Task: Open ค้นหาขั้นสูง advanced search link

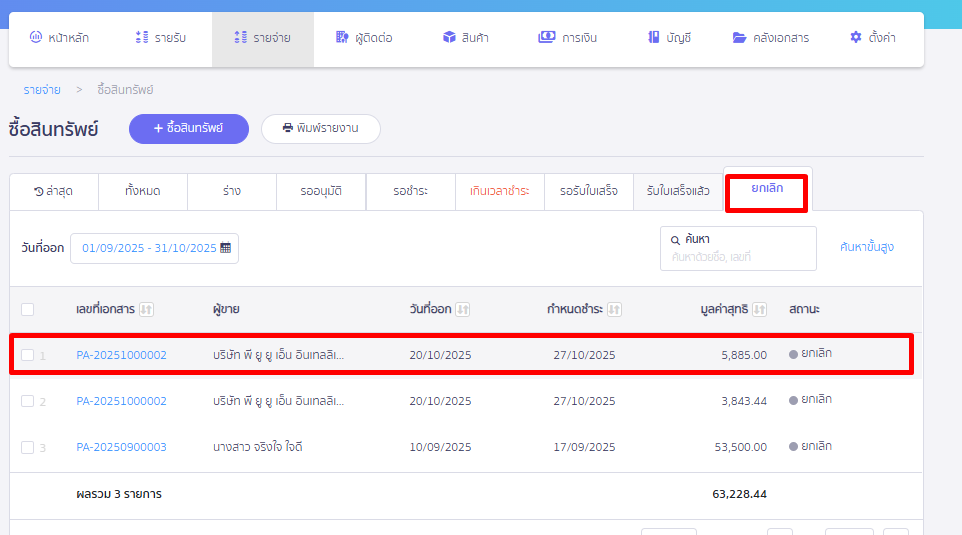Action: click(867, 247)
